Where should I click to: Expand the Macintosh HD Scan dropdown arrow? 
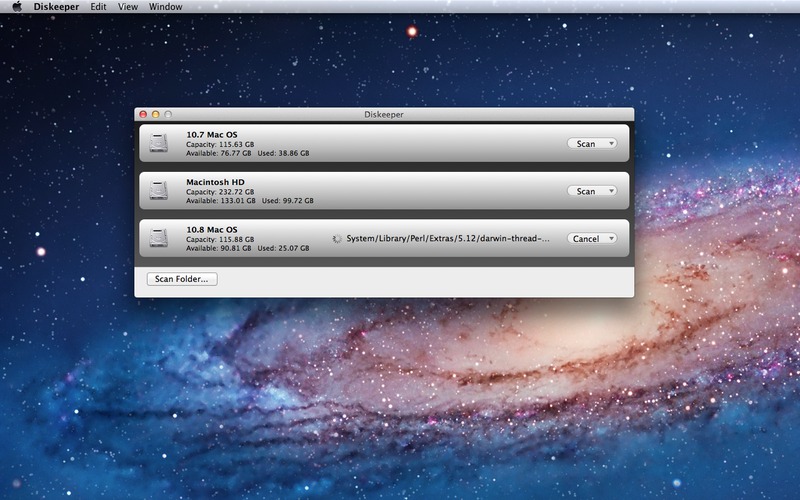tap(609, 191)
